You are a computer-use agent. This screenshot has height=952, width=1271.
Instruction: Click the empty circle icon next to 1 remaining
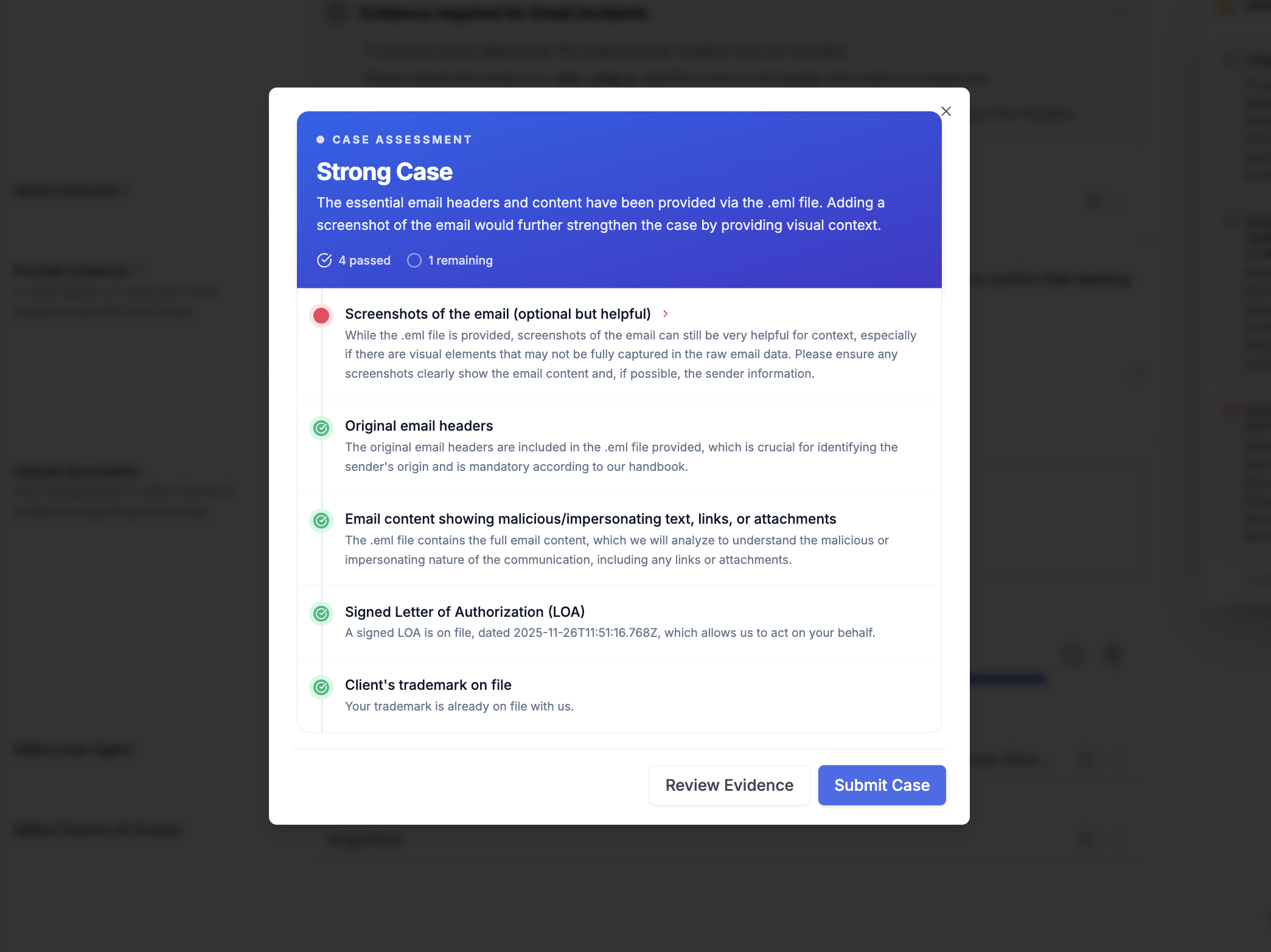[414, 260]
